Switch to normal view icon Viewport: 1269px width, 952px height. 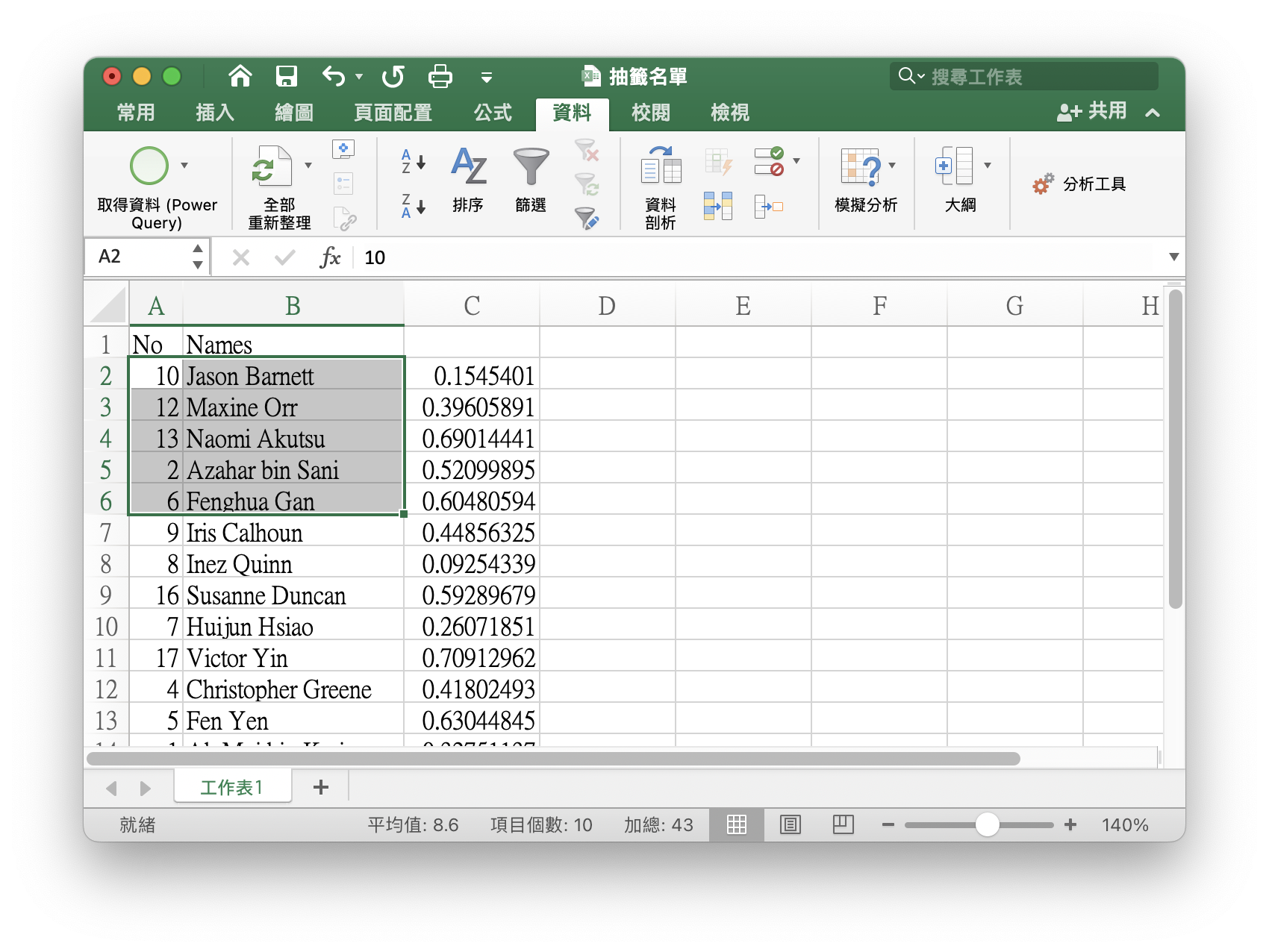[x=737, y=824]
